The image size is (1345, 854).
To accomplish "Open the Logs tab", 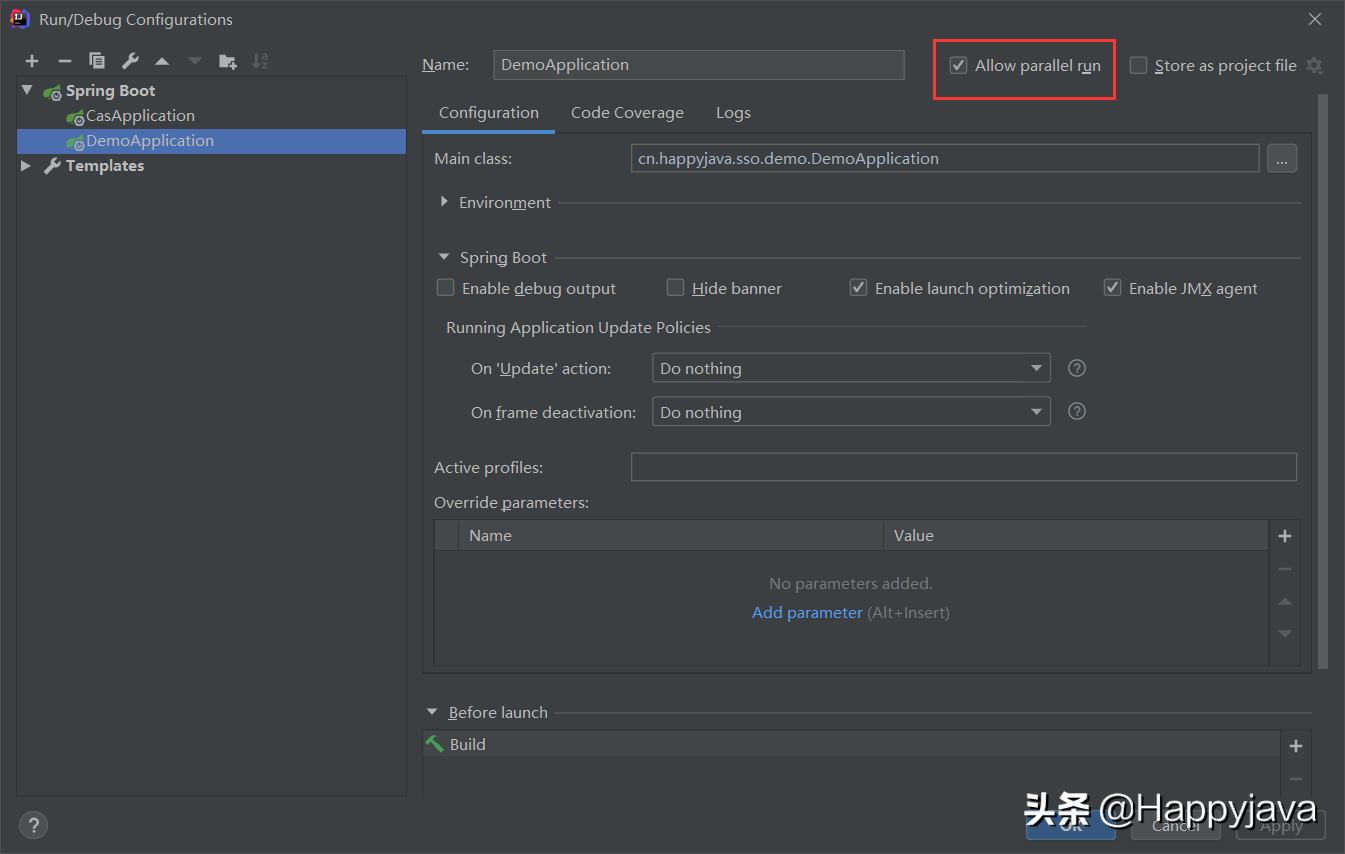I will [733, 113].
